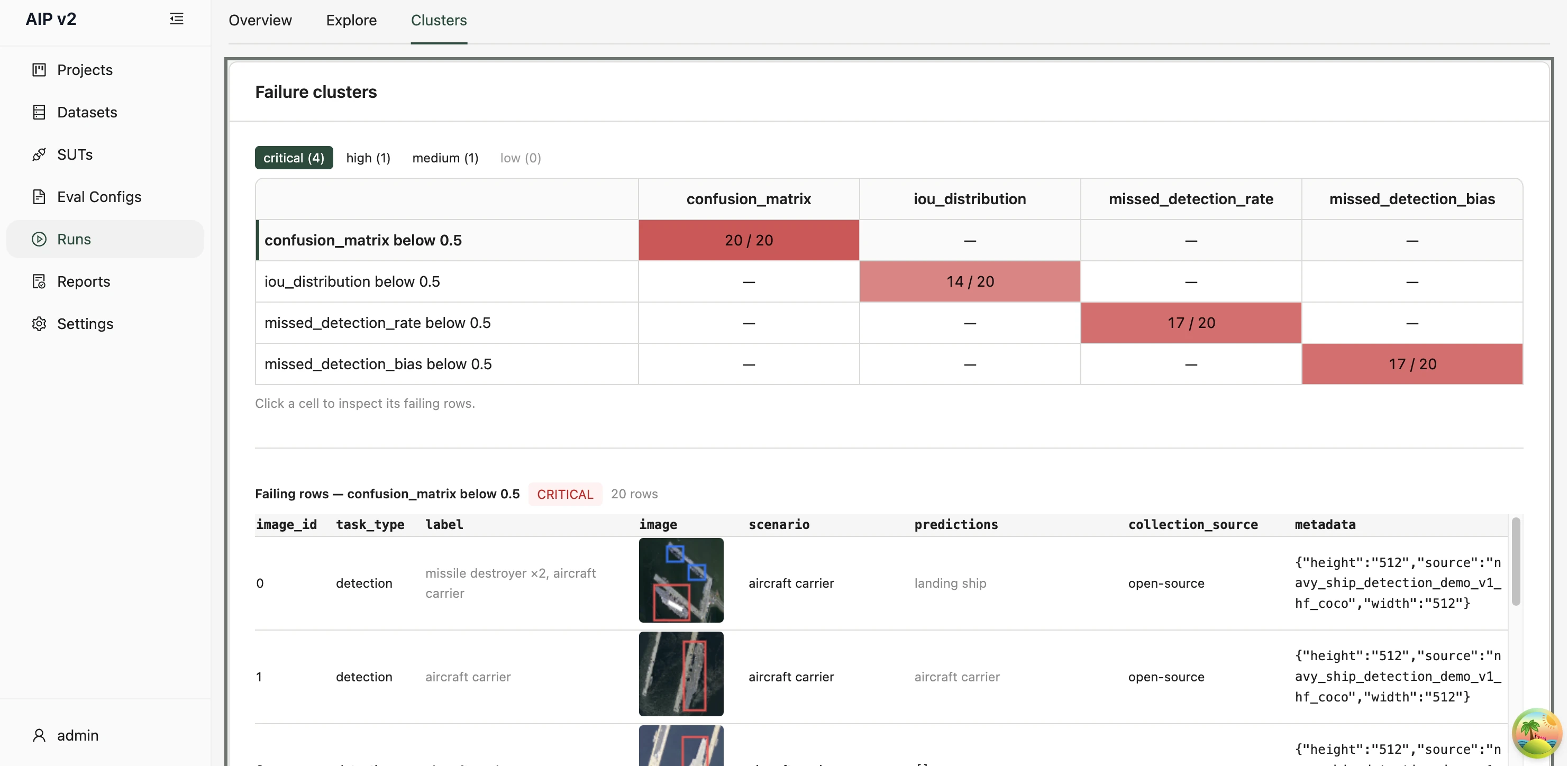Click the CRITICAL severity badge
This screenshot has height=766, width=1568.
pos(565,494)
